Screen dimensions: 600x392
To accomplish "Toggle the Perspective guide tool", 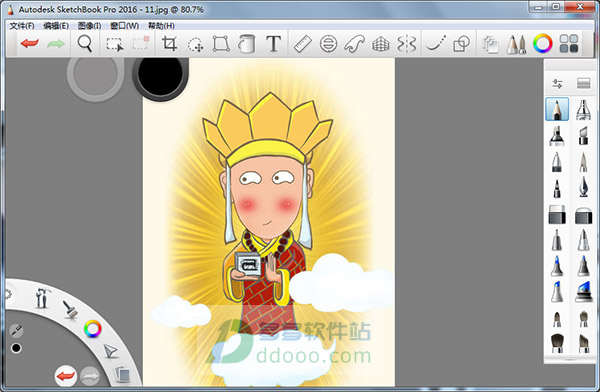I will (x=380, y=44).
